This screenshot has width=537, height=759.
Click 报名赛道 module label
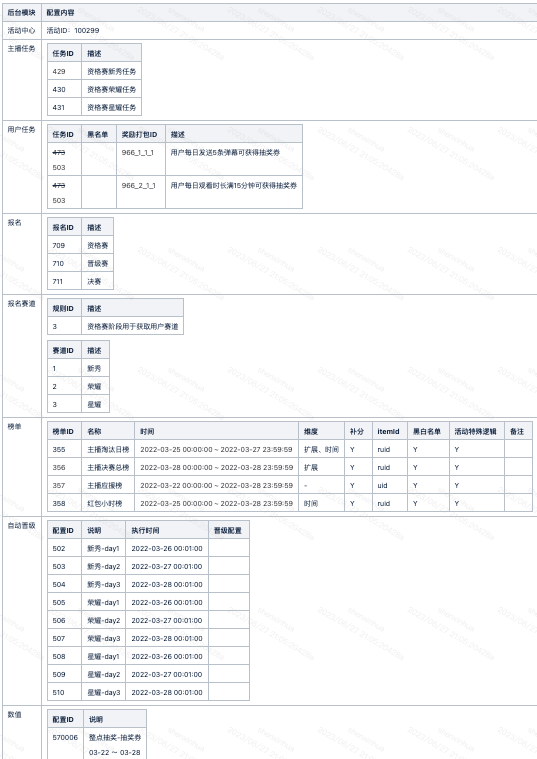click(x=21, y=304)
